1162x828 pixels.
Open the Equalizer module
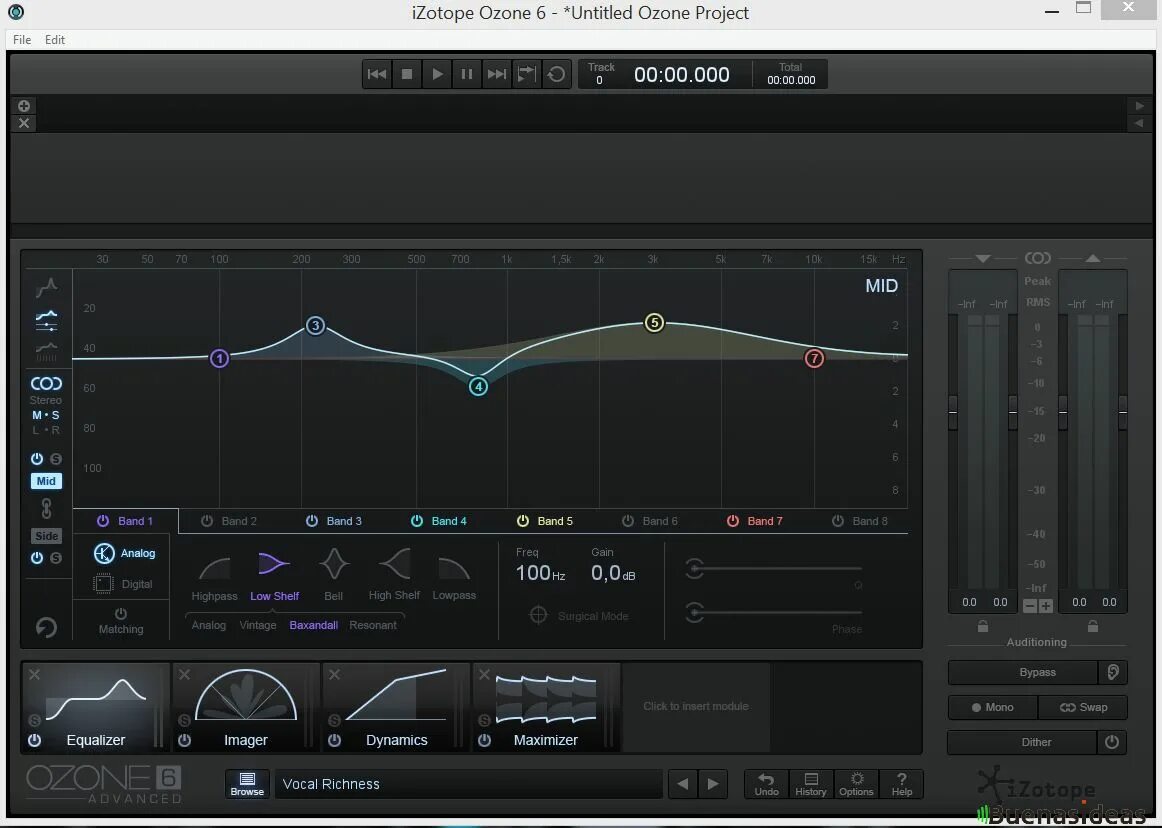(96, 708)
